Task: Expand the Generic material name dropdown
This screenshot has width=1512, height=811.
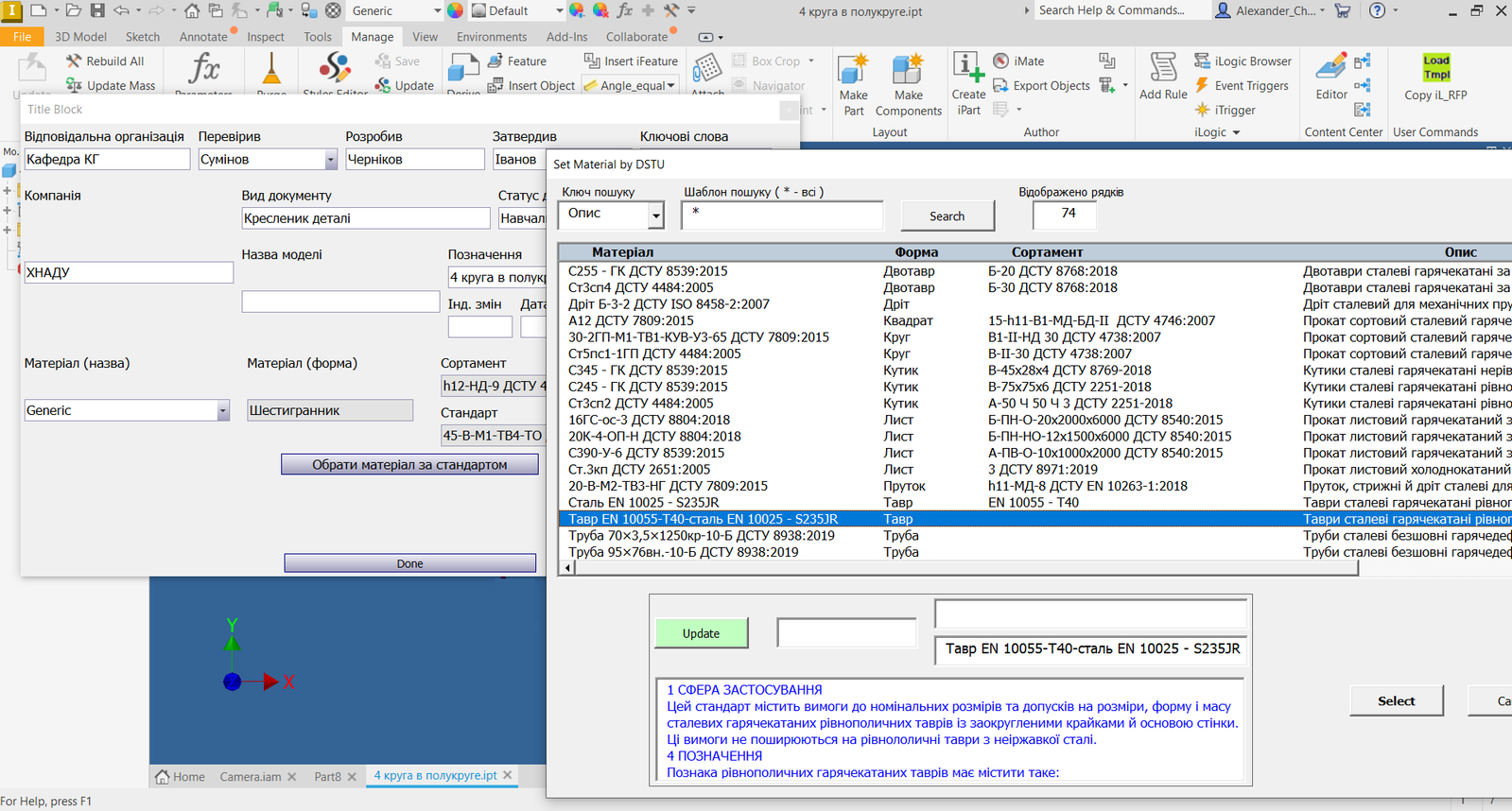Action: [223, 411]
